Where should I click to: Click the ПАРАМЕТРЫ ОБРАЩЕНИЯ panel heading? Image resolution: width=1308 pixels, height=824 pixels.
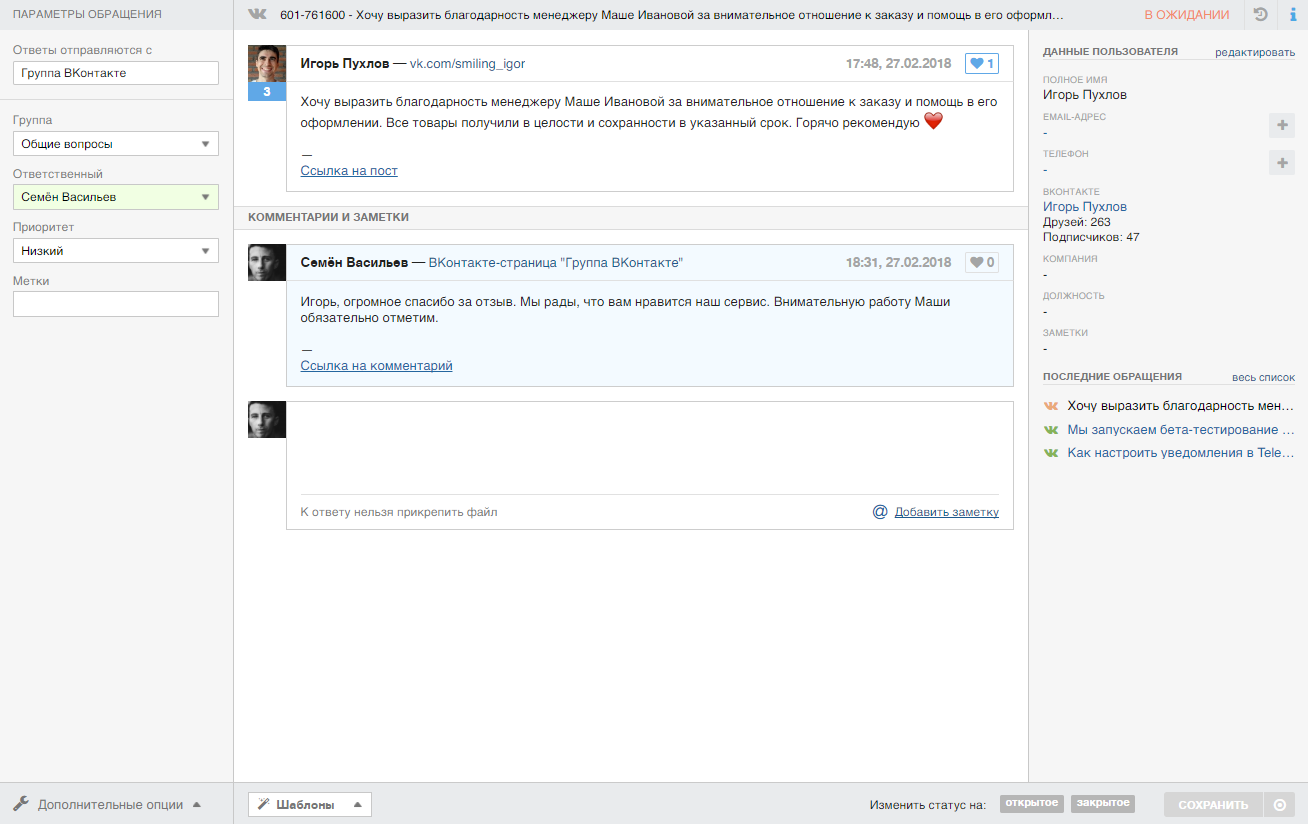87,15
